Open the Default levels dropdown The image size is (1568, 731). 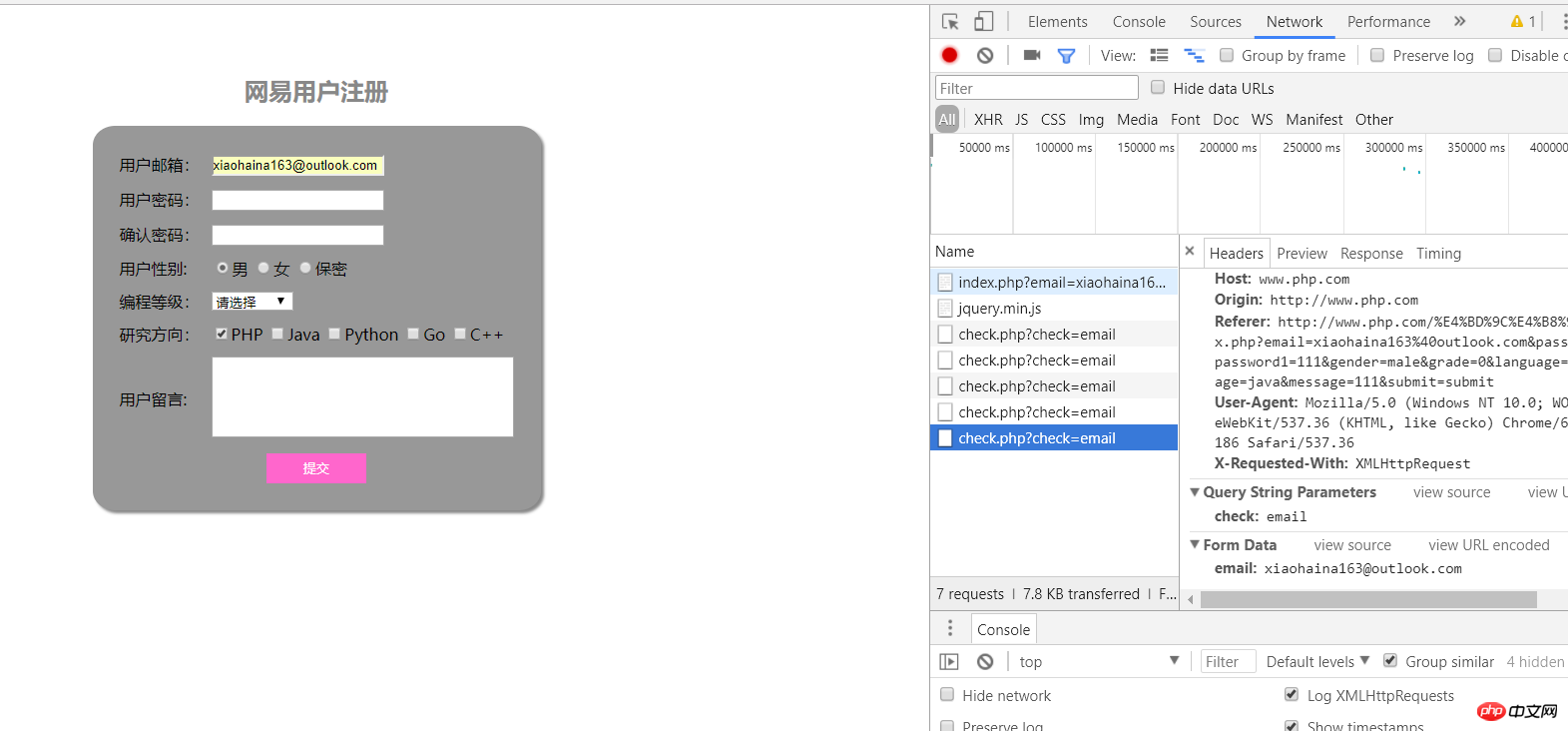click(x=1317, y=661)
